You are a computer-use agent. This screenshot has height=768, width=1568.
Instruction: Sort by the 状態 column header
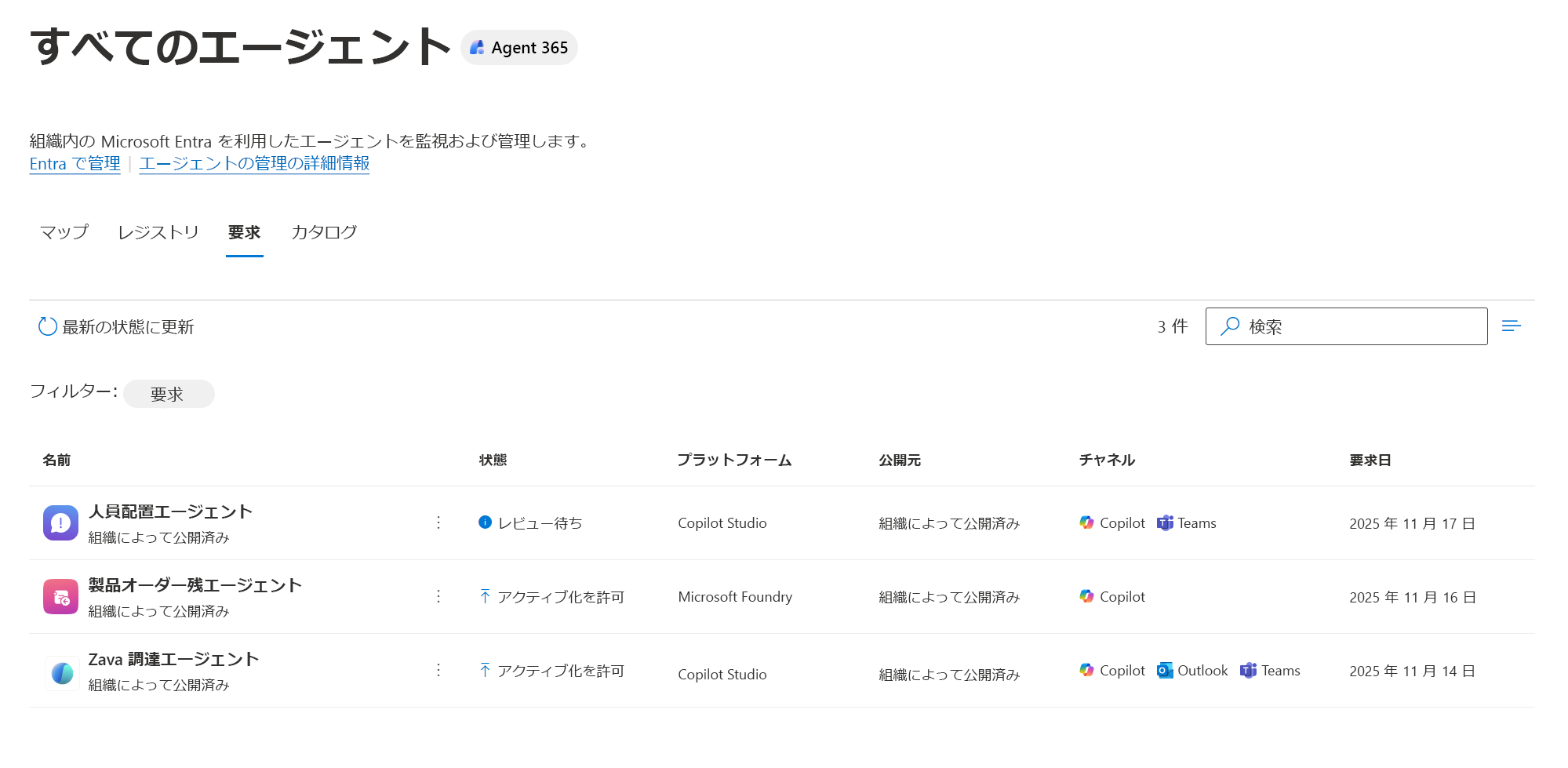pyautogui.click(x=493, y=460)
